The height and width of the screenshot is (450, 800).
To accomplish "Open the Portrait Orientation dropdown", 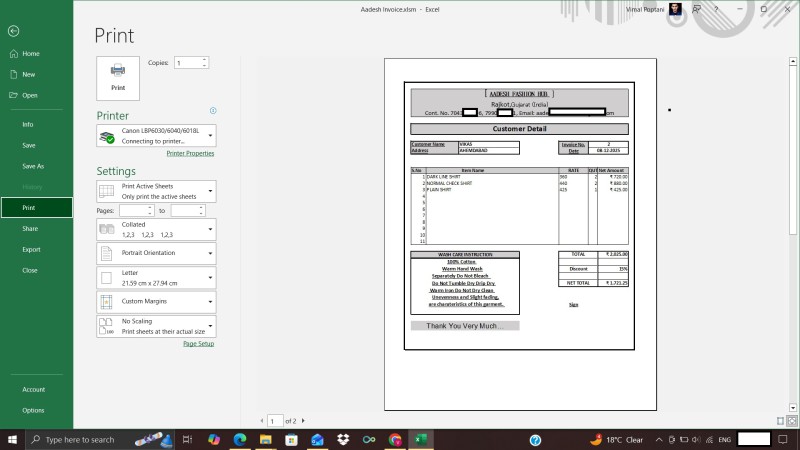I will click(156, 253).
